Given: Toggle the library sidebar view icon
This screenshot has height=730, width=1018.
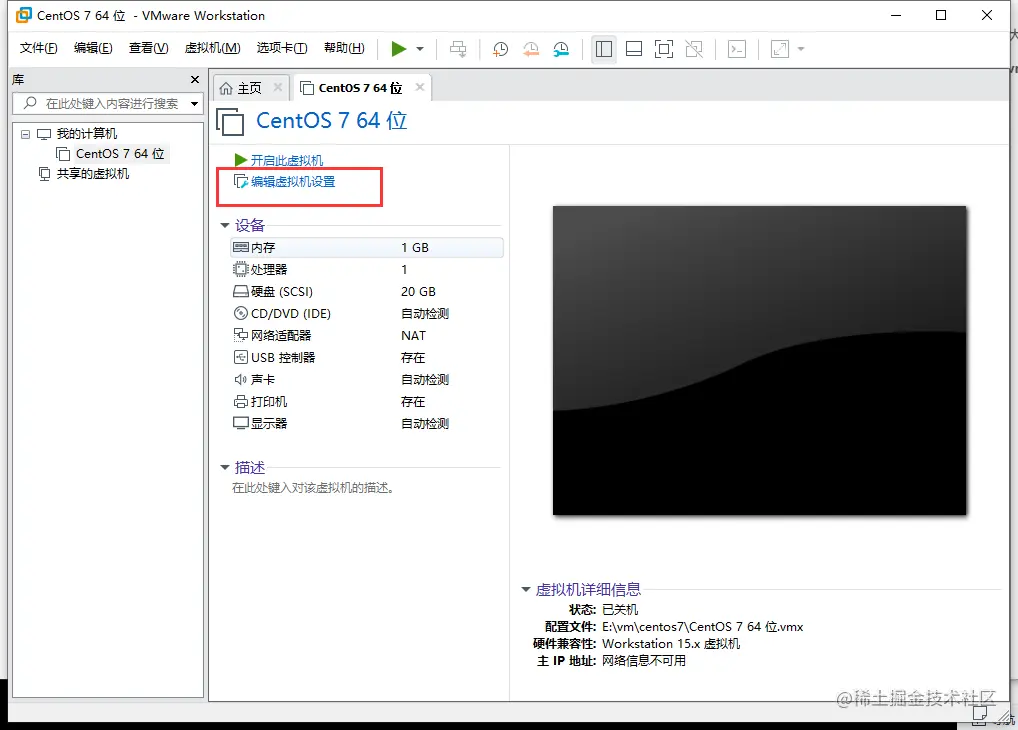Looking at the screenshot, I should [x=604, y=49].
